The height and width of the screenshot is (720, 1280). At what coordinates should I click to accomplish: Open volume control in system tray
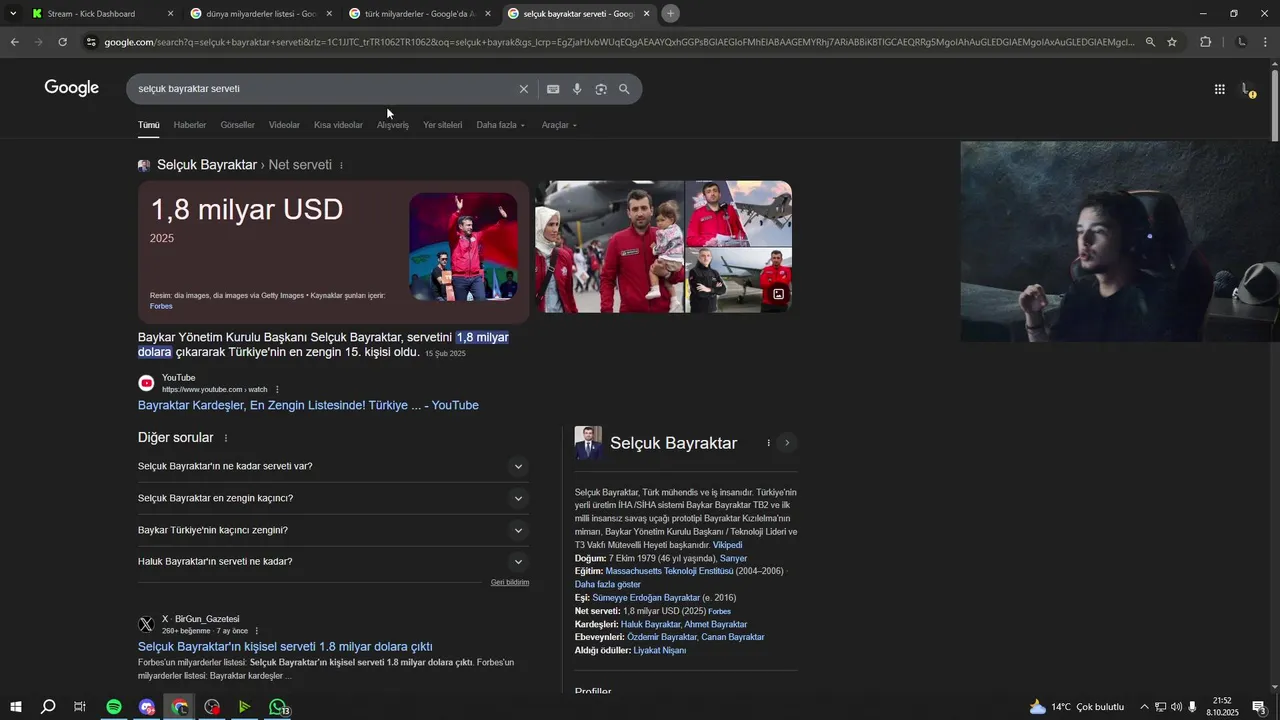point(1176,707)
